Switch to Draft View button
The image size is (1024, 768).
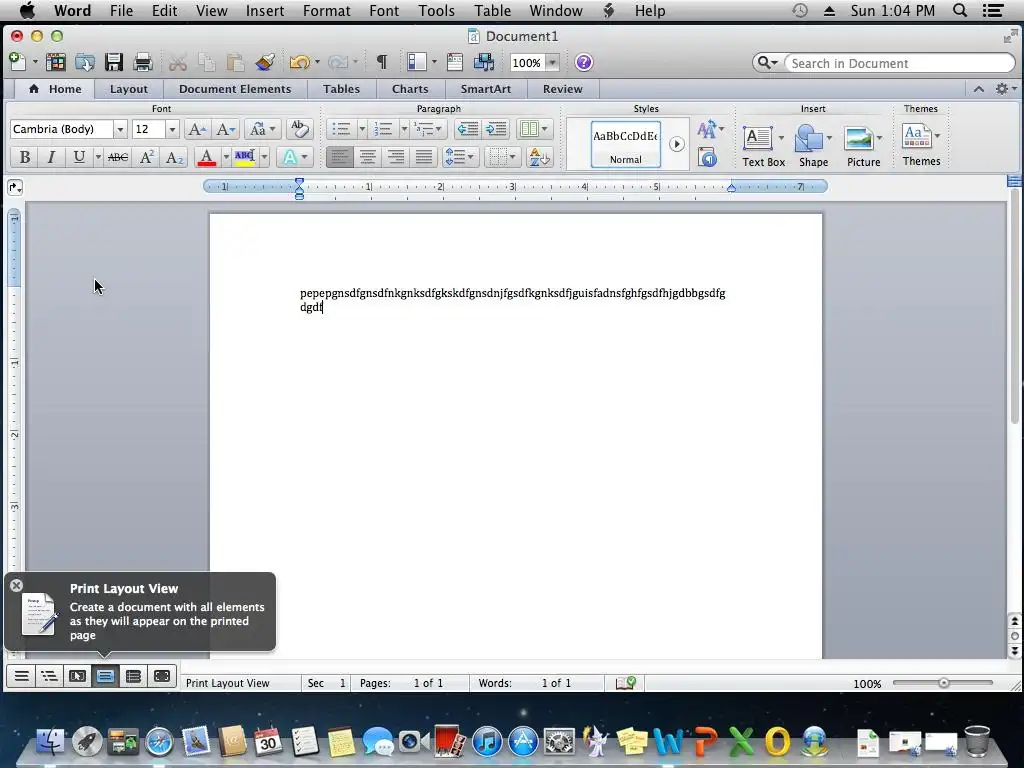tap(22, 676)
